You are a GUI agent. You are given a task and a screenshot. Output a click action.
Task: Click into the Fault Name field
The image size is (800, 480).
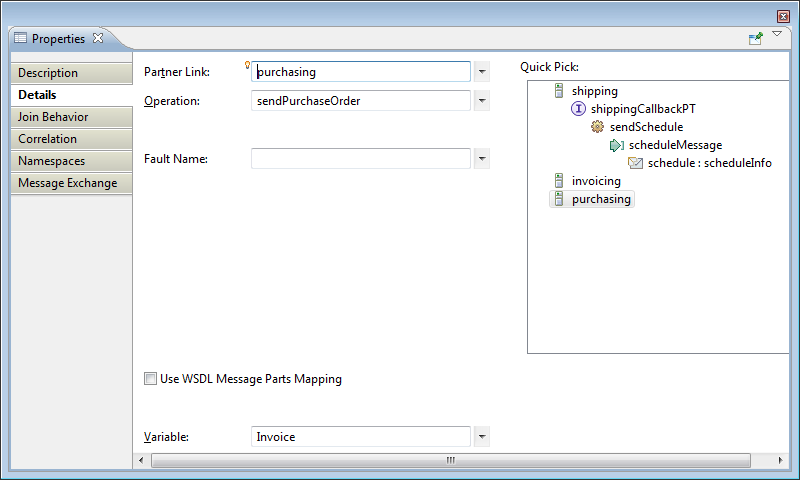[x=360, y=159]
